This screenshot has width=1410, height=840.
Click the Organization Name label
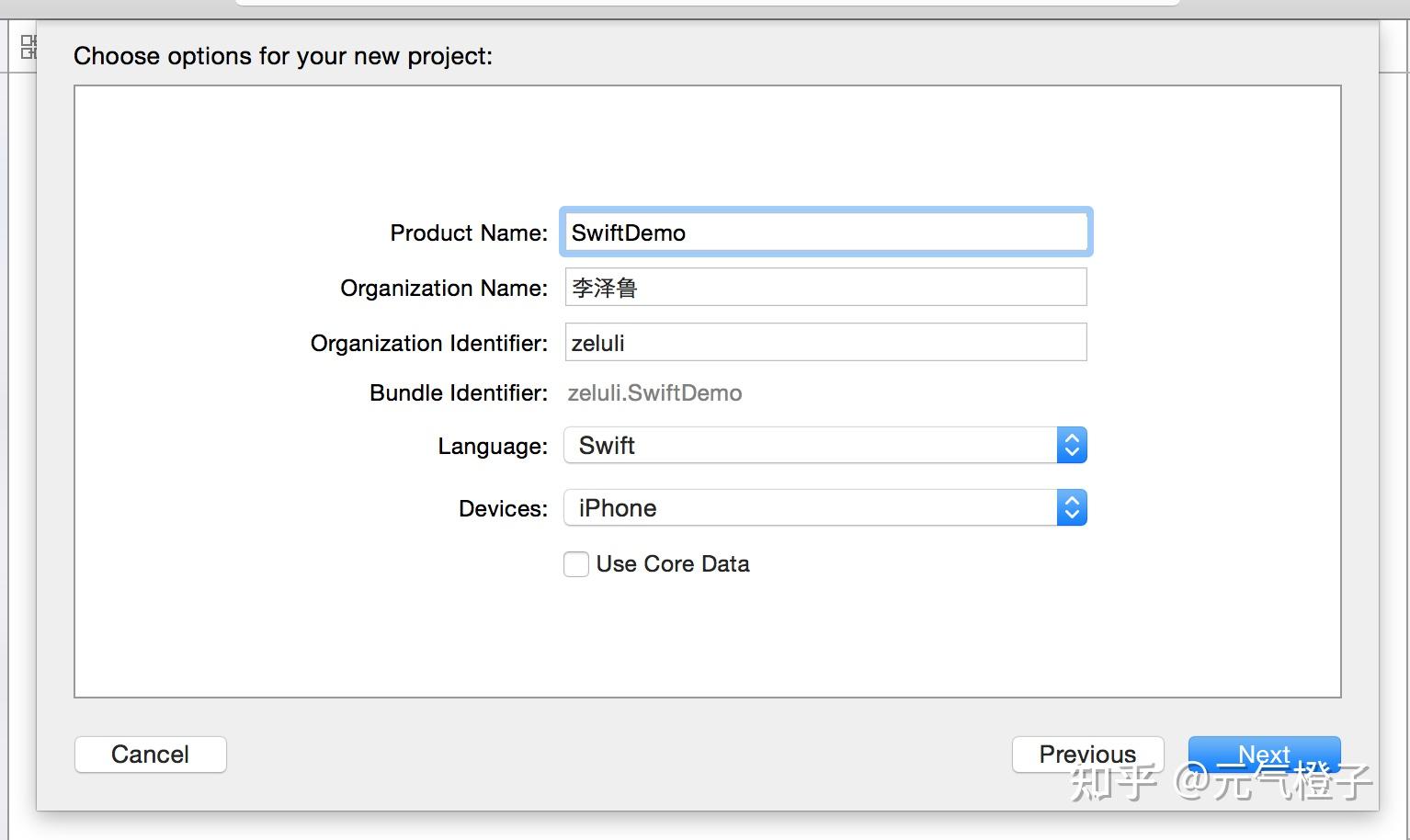(444, 289)
